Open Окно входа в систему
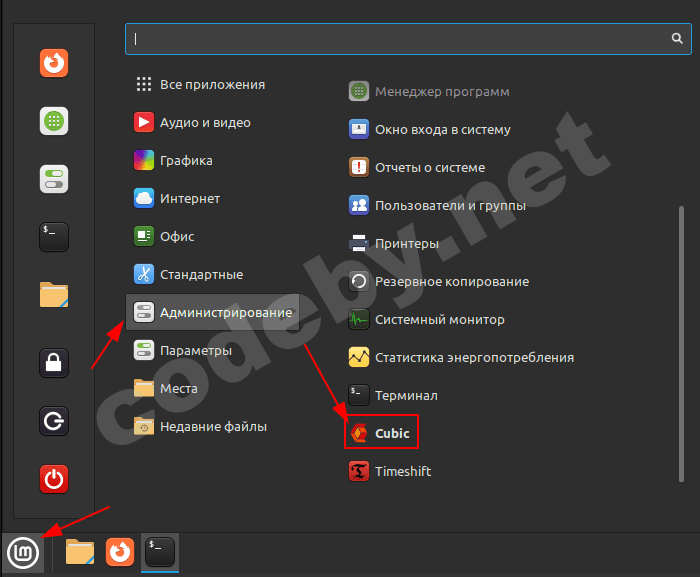 pos(429,129)
